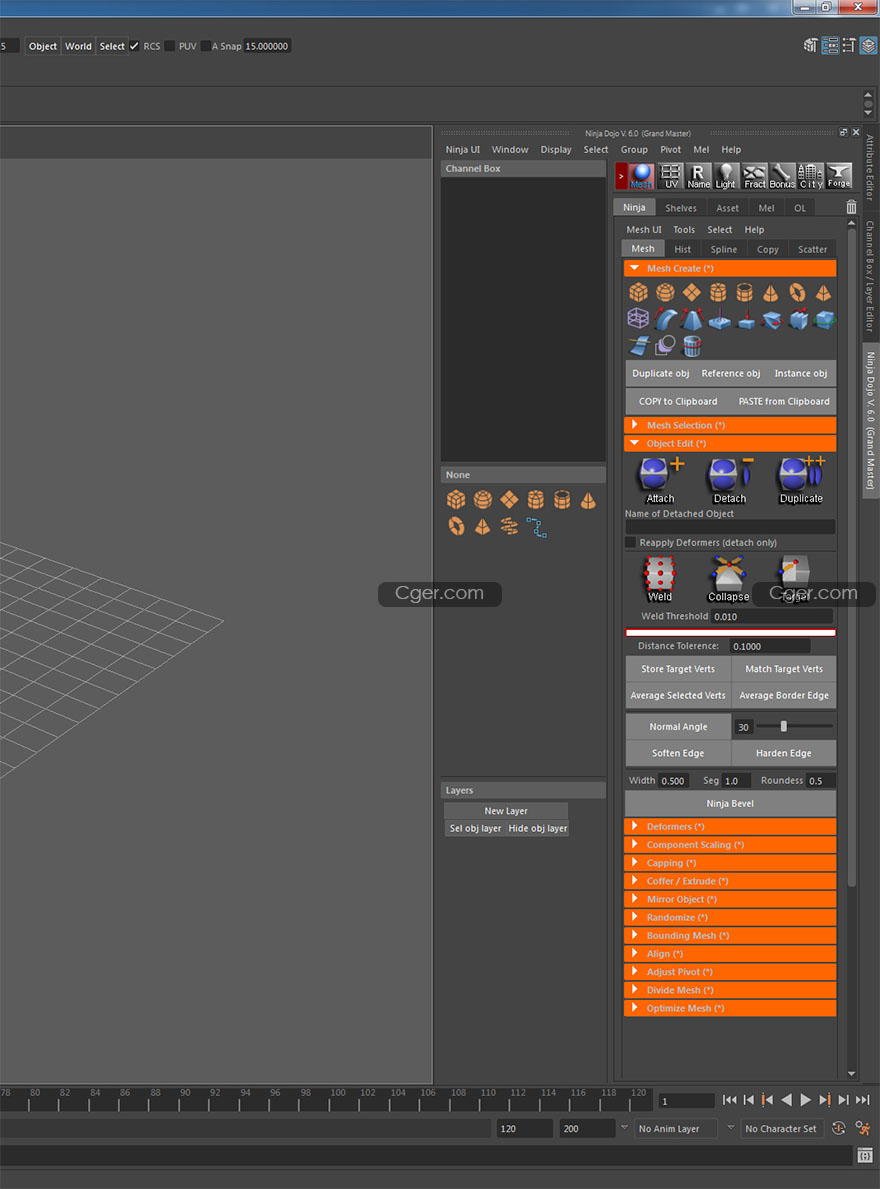Click the blue curve points icon in None panel

(536, 527)
